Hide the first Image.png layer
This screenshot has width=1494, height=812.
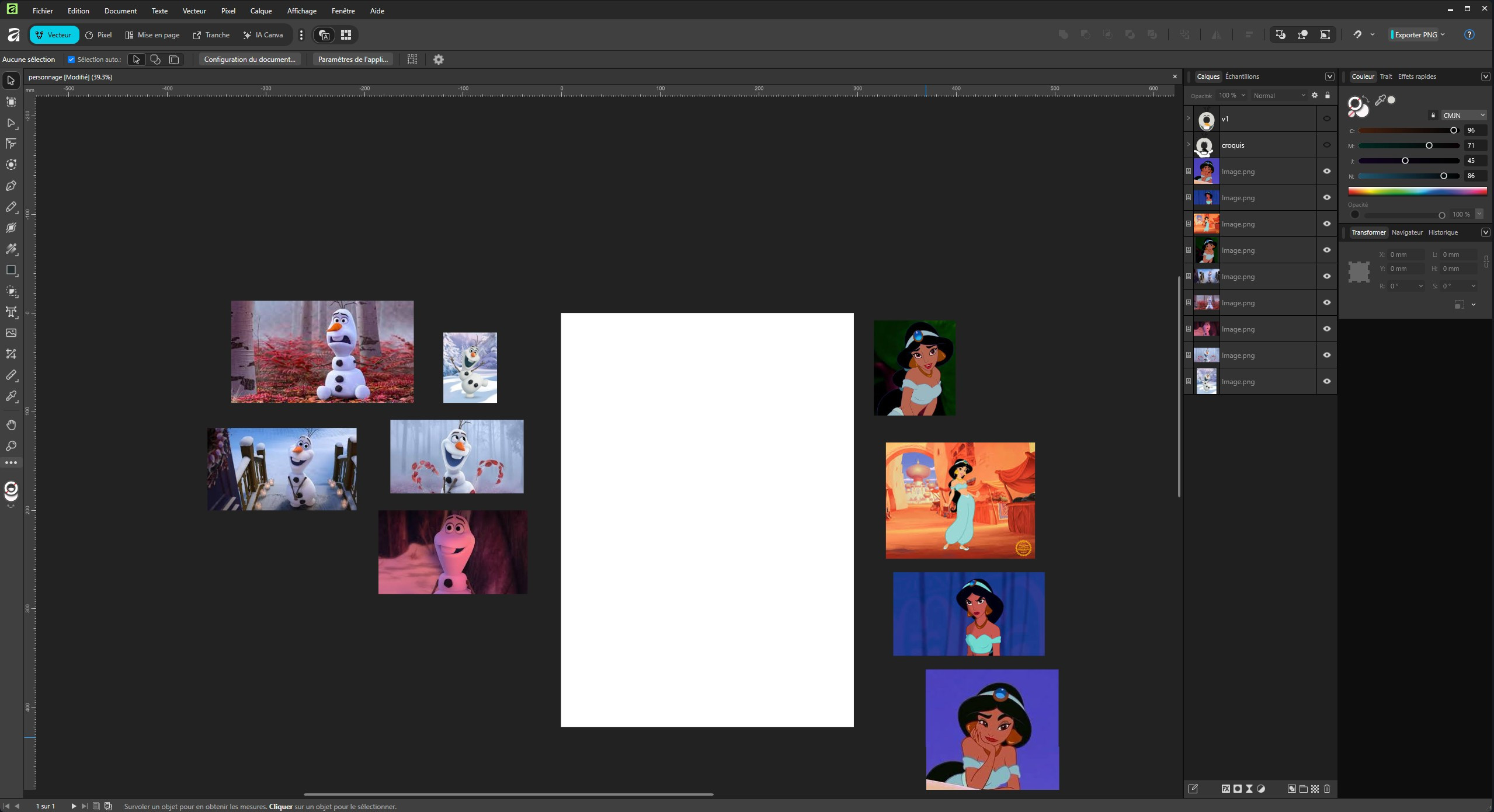point(1326,172)
